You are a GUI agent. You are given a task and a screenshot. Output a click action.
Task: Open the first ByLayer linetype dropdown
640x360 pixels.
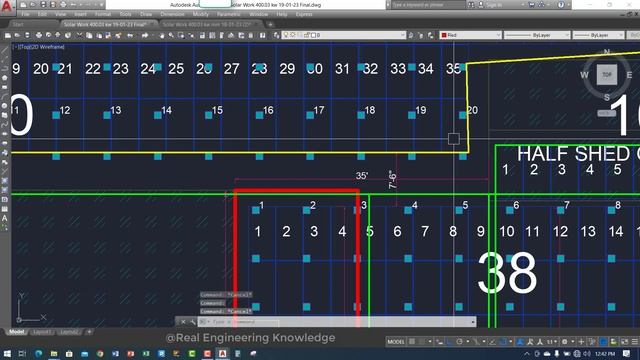[537, 35]
